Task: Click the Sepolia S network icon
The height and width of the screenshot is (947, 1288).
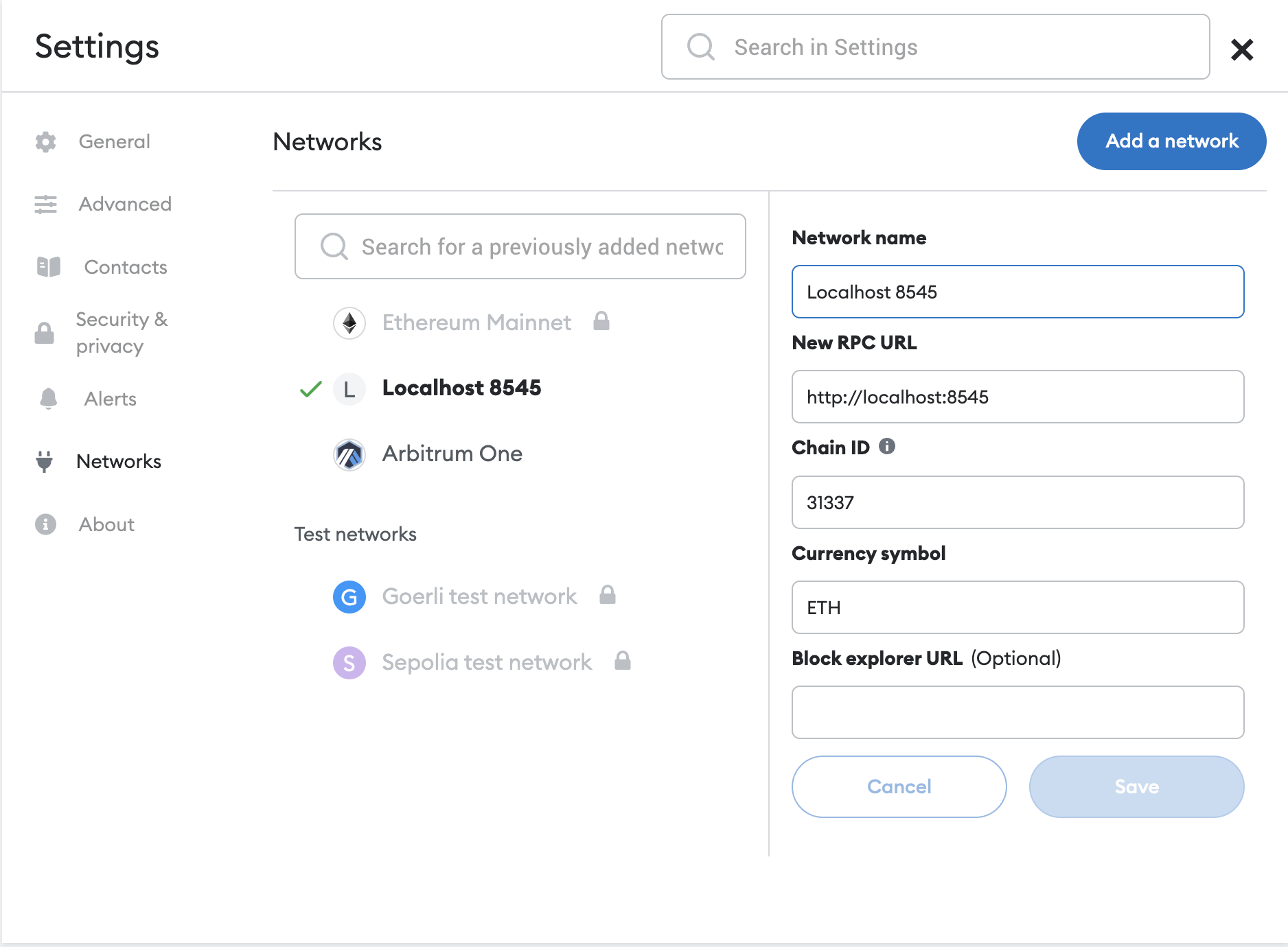Action: coord(349,663)
